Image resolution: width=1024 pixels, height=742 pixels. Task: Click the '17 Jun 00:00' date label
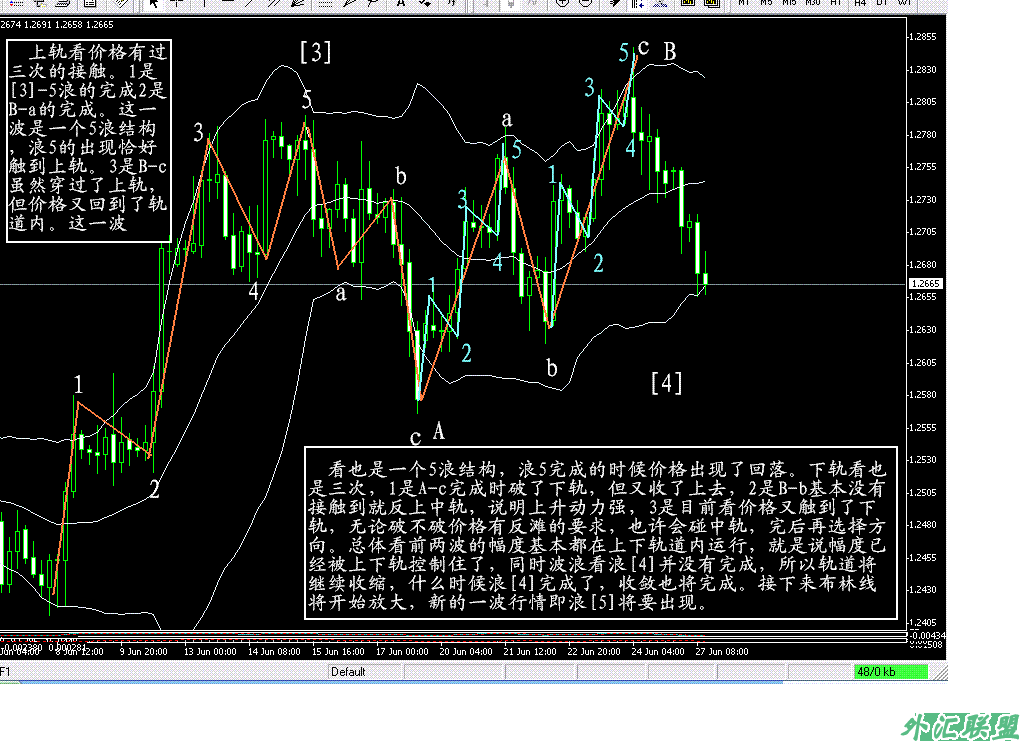[402, 651]
